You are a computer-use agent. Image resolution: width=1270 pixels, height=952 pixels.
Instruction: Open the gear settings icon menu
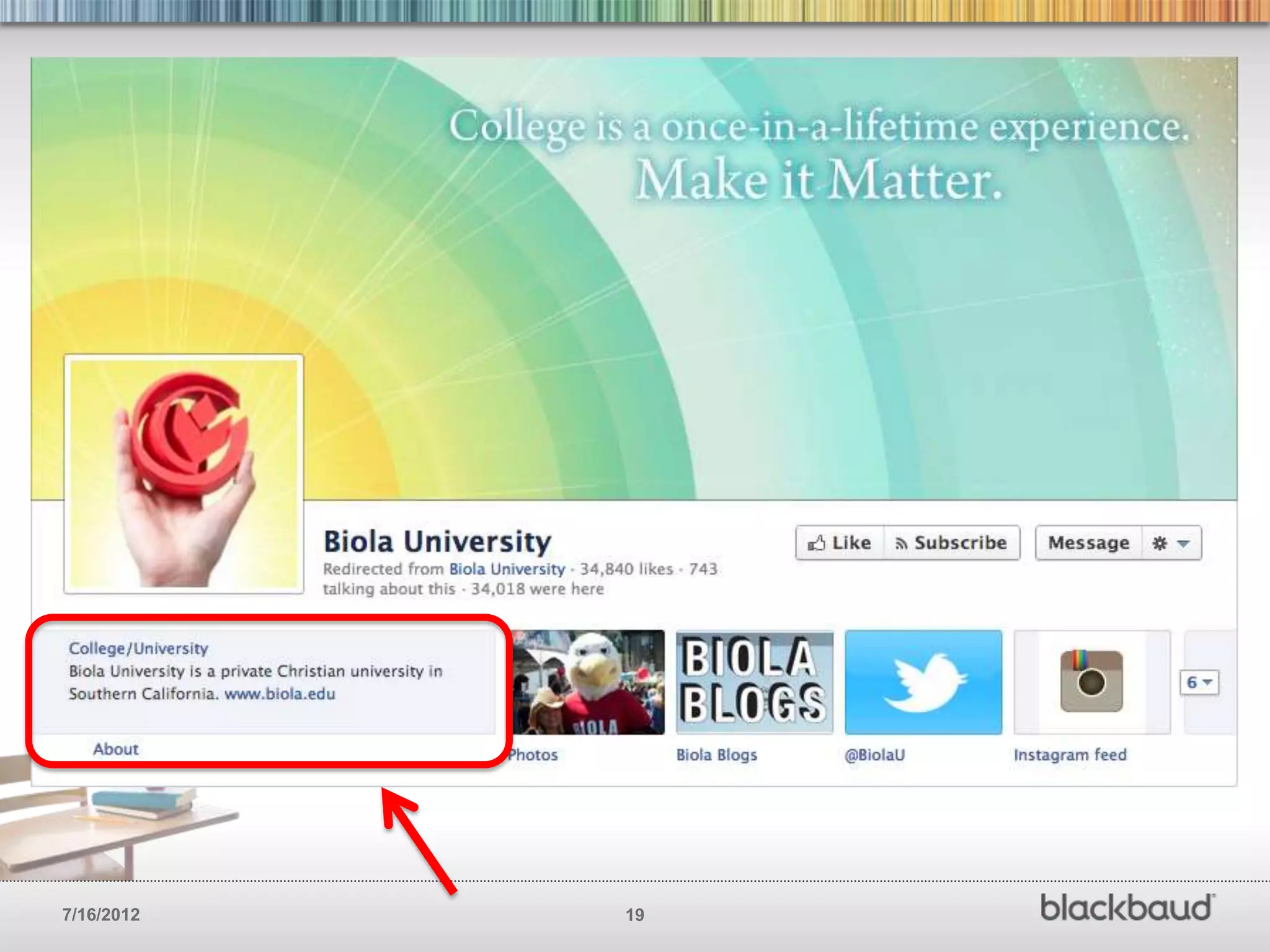tap(1160, 544)
